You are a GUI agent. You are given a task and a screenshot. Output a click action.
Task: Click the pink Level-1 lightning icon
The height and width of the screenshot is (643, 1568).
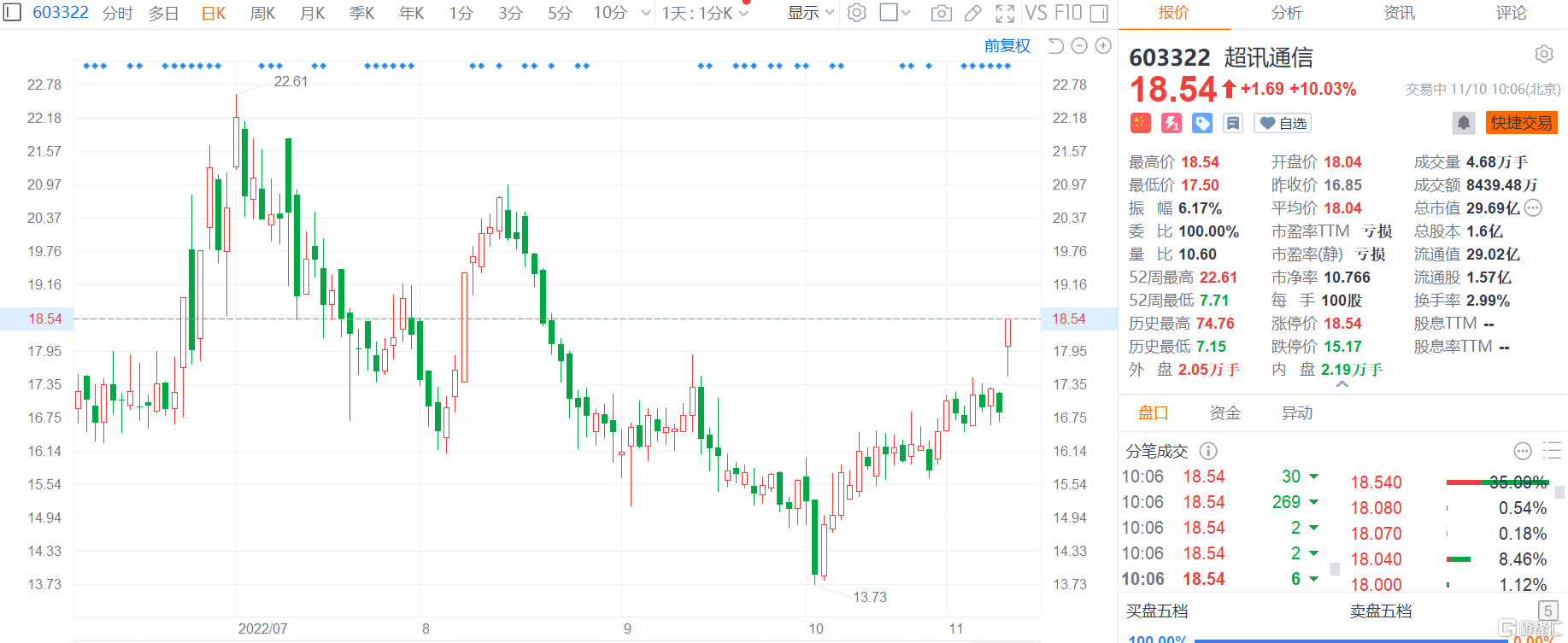[x=1172, y=123]
